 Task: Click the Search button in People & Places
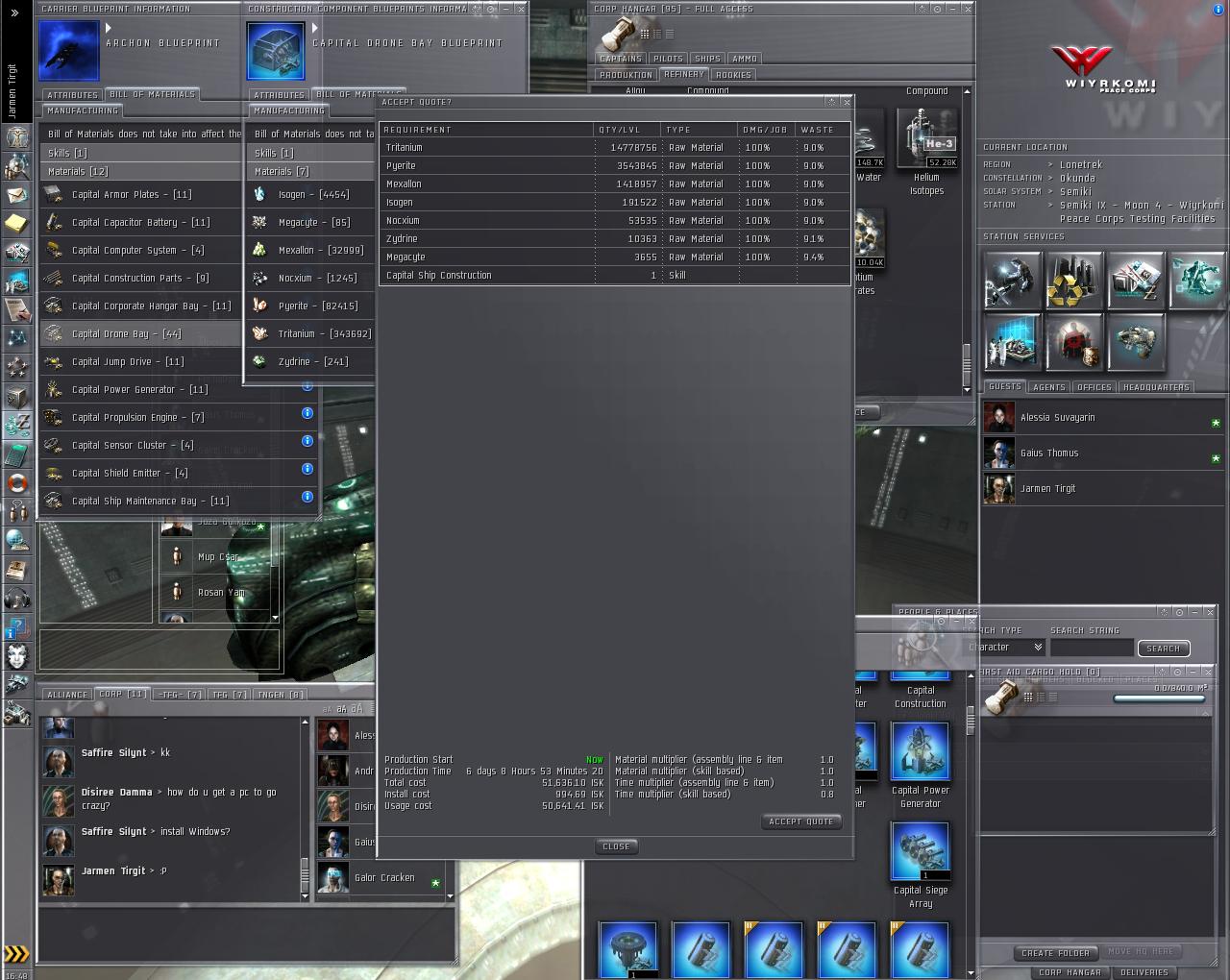[x=1163, y=649]
